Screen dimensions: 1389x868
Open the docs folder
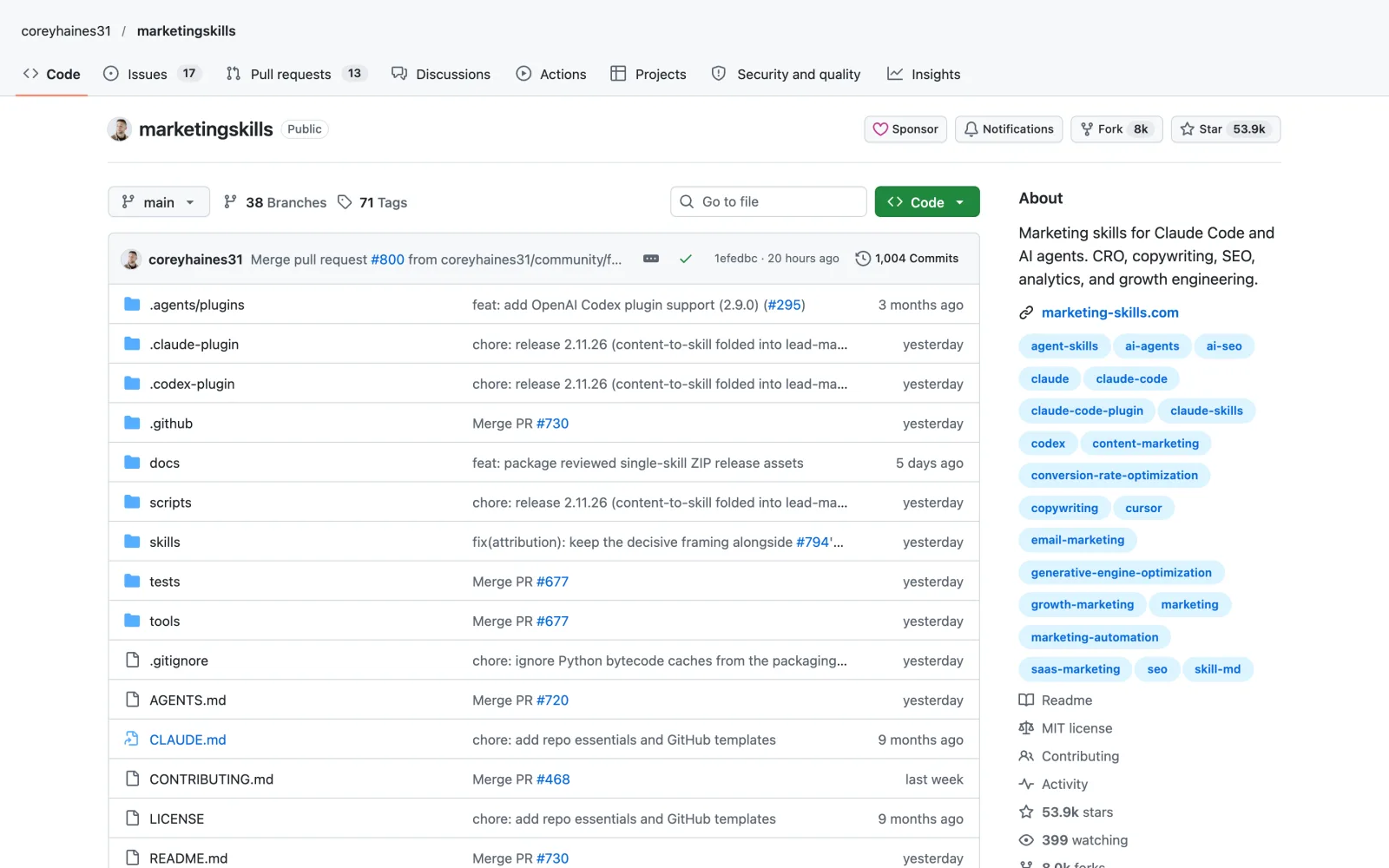click(164, 463)
